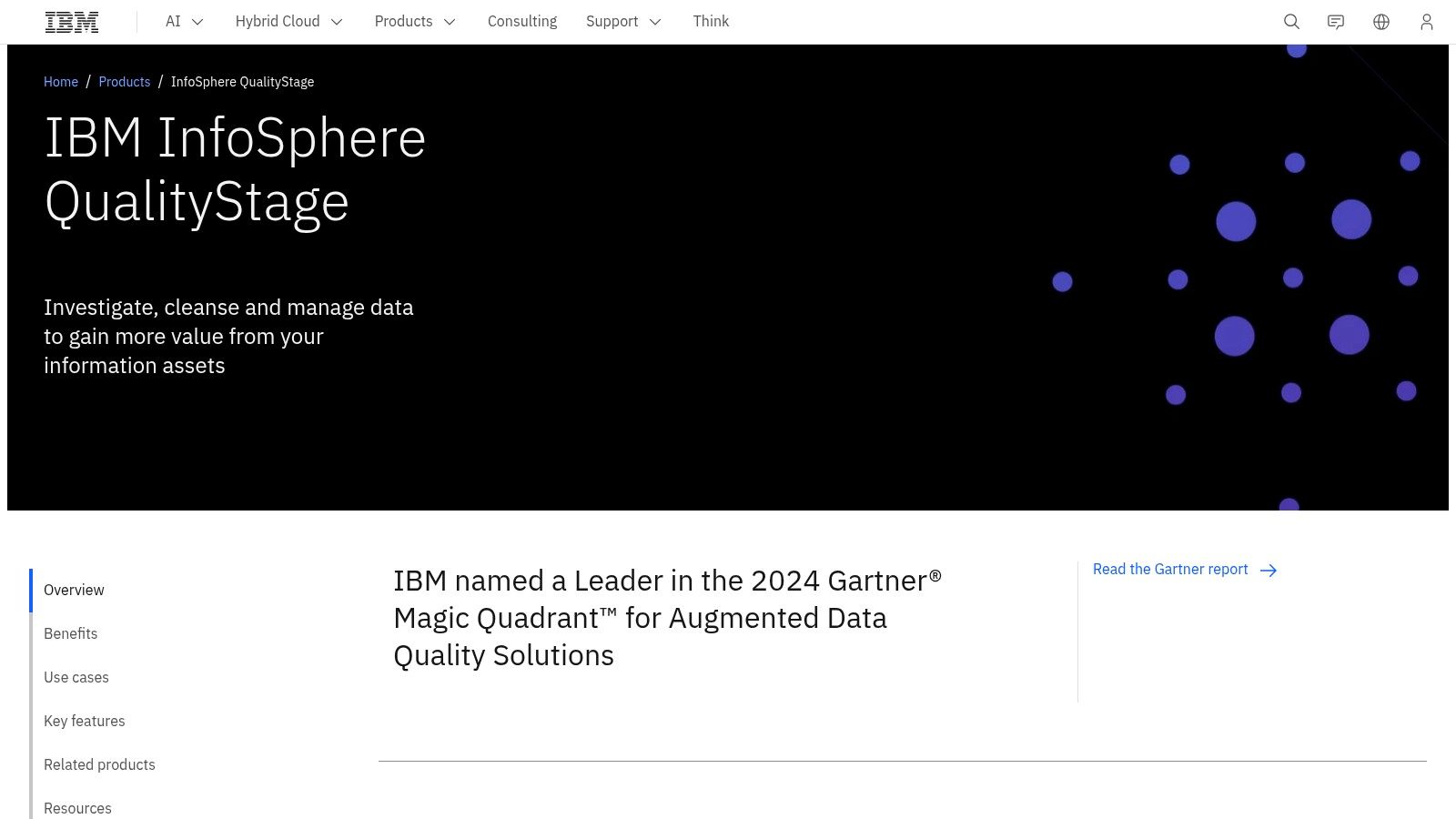Image resolution: width=1456 pixels, height=819 pixels.
Task: Open the search icon
Action: (x=1291, y=22)
